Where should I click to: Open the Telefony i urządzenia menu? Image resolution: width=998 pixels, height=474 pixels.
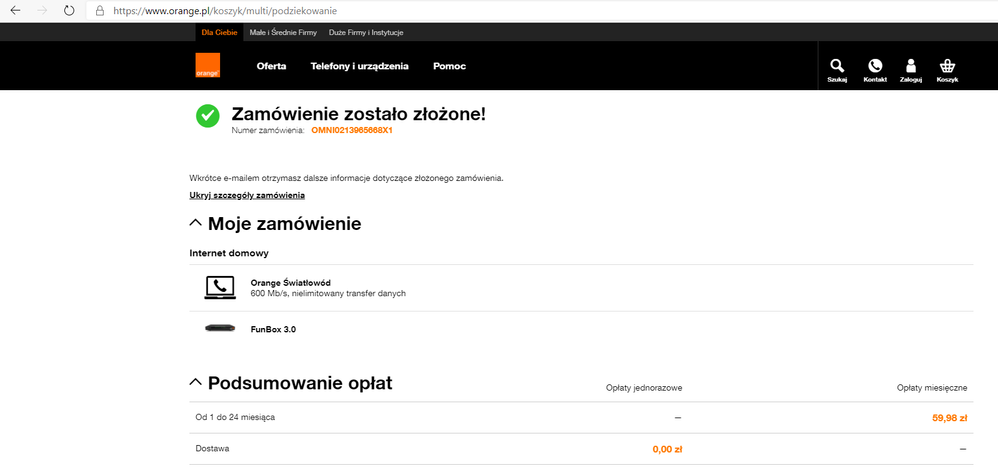359,66
